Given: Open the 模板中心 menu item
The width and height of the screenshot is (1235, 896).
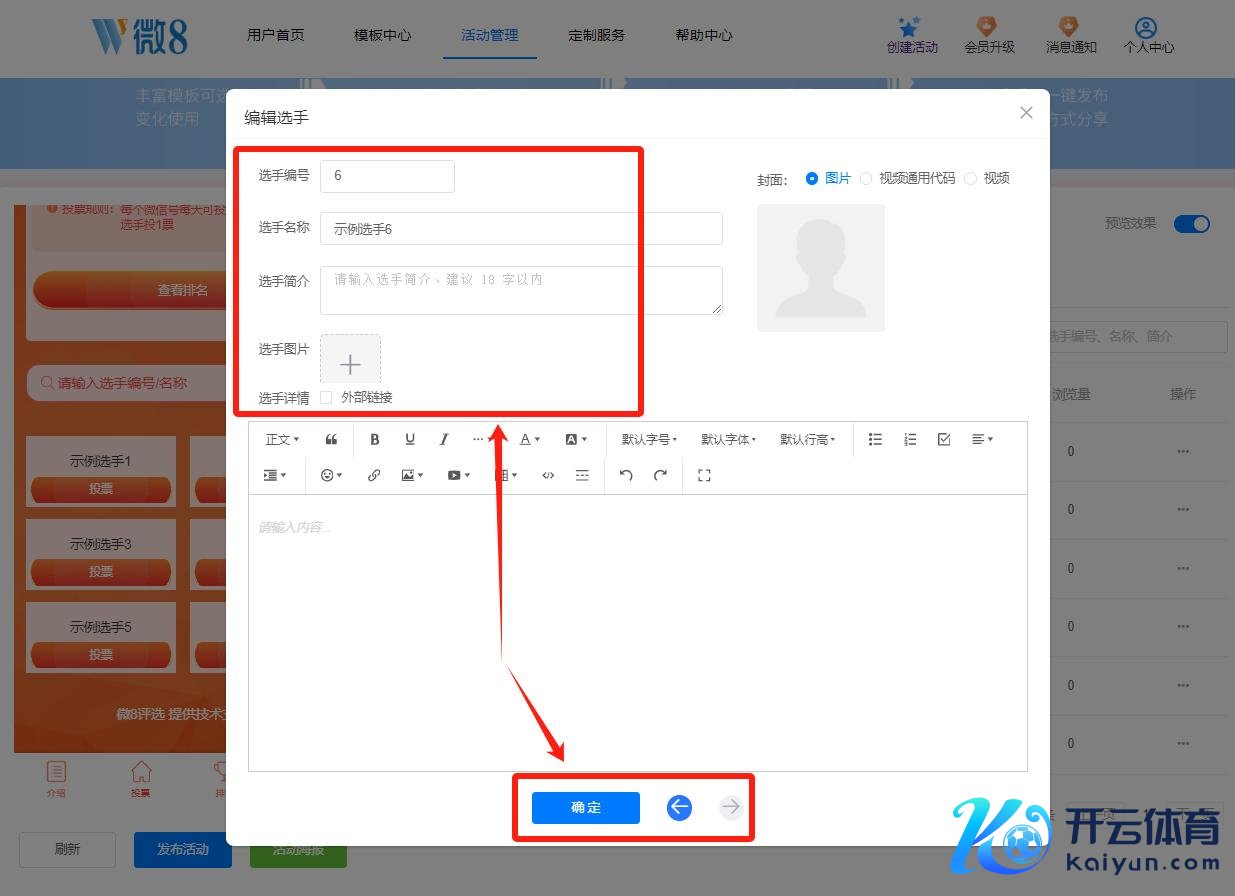Looking at the screenshot, I should [382, 35].
